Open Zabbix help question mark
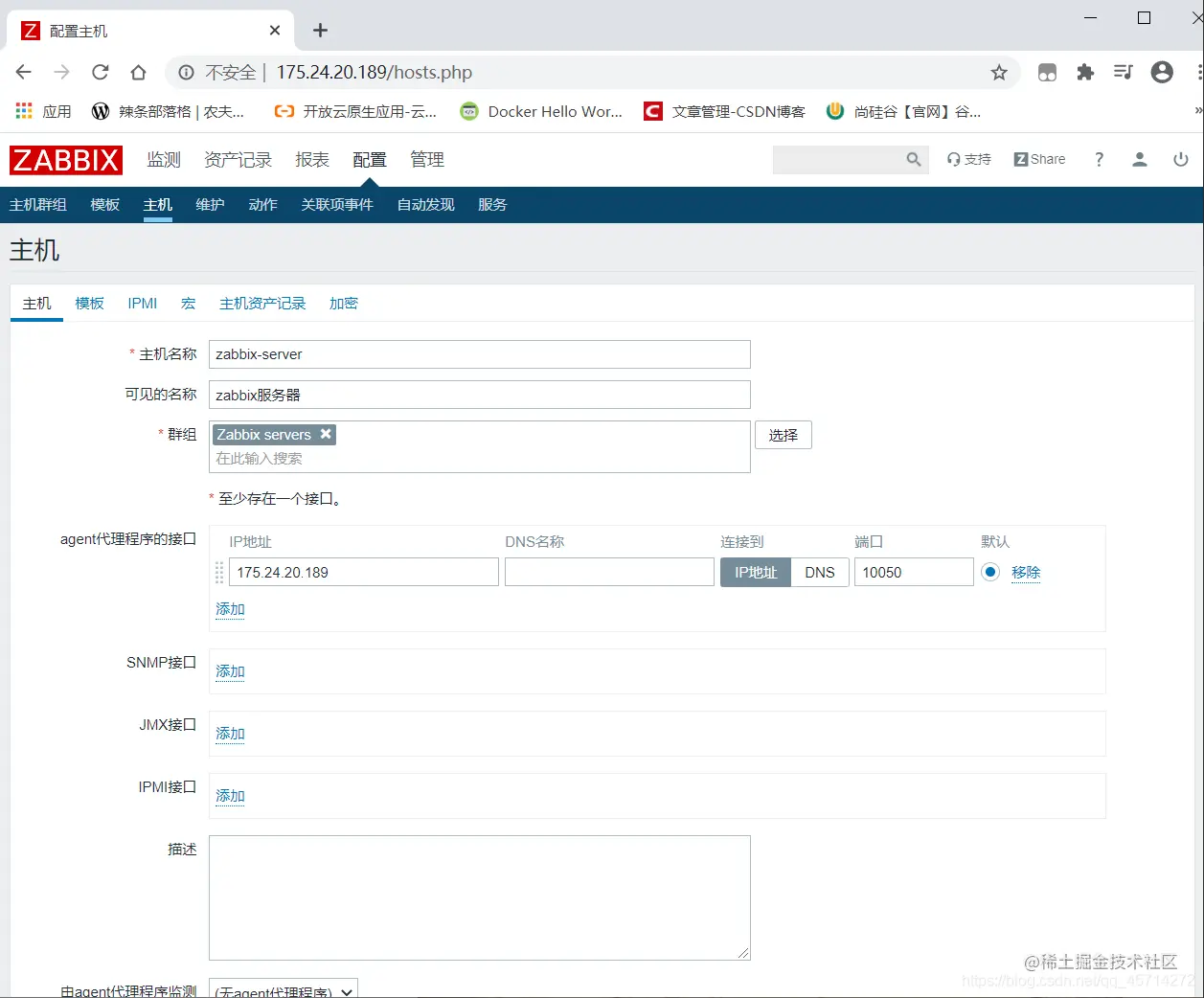This screenshot has height=998, width=1204. point(1099,159)
